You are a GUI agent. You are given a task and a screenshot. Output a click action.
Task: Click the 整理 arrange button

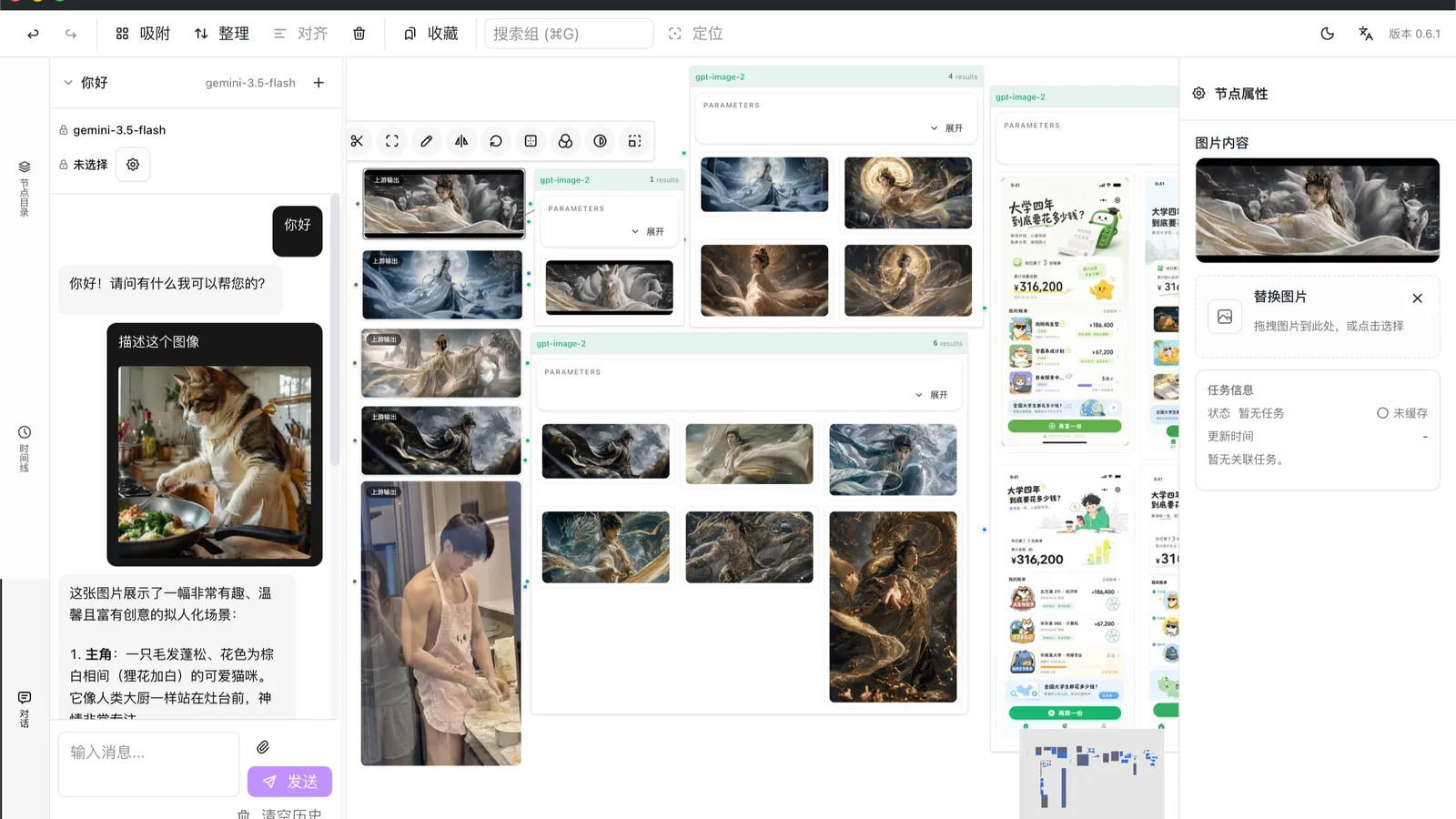click(221, 34)
